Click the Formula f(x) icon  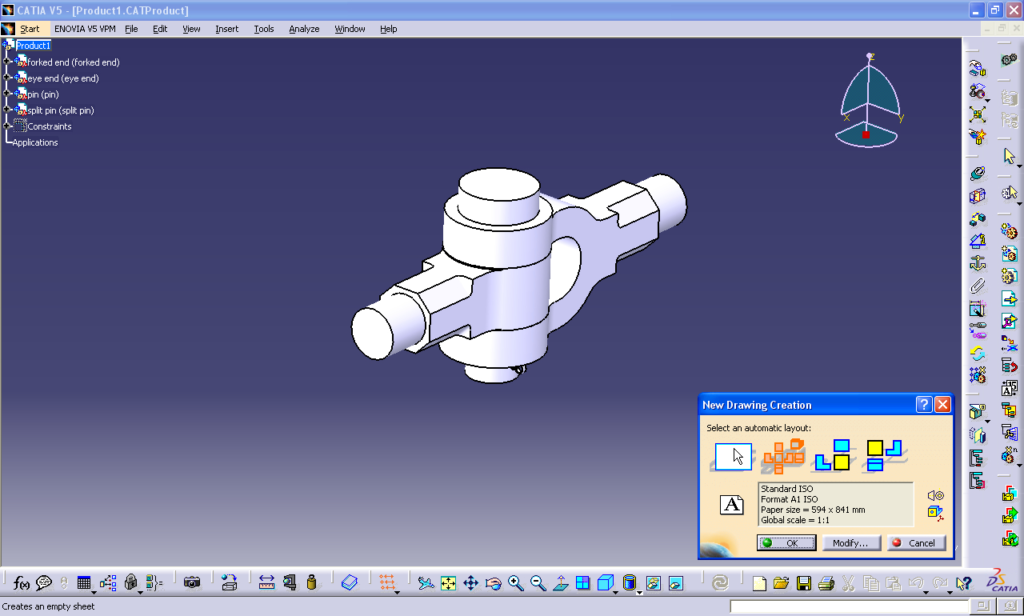click(22, 583)
